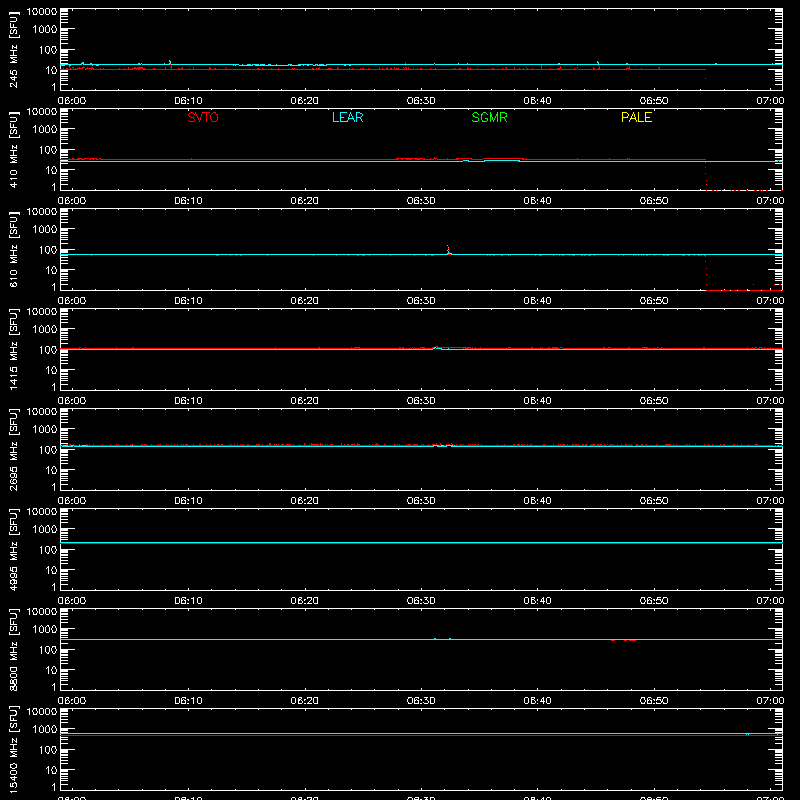Click the 100 y-axis value on 2695 MHz plot

[x=48, y=449]
